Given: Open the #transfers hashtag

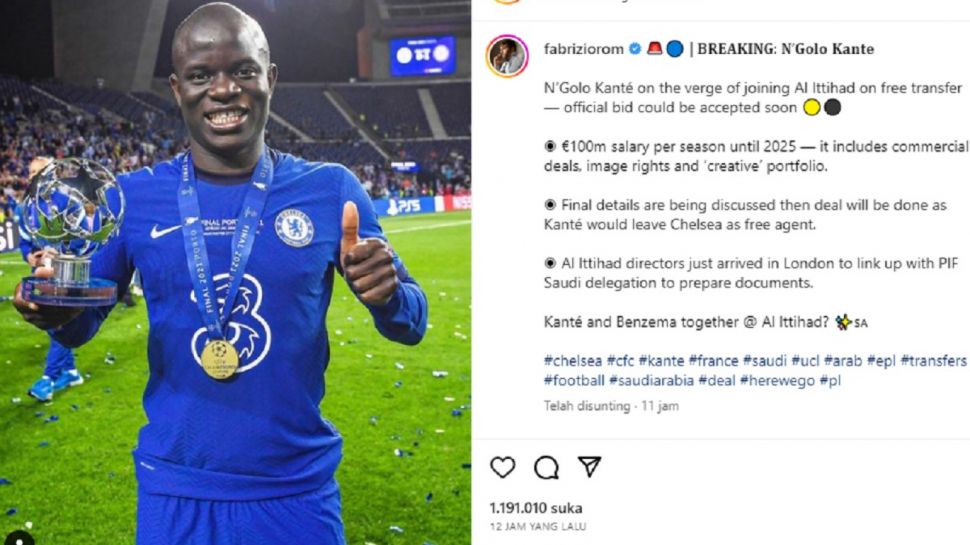Looking at the screenshot, I should tap(934, 361).
